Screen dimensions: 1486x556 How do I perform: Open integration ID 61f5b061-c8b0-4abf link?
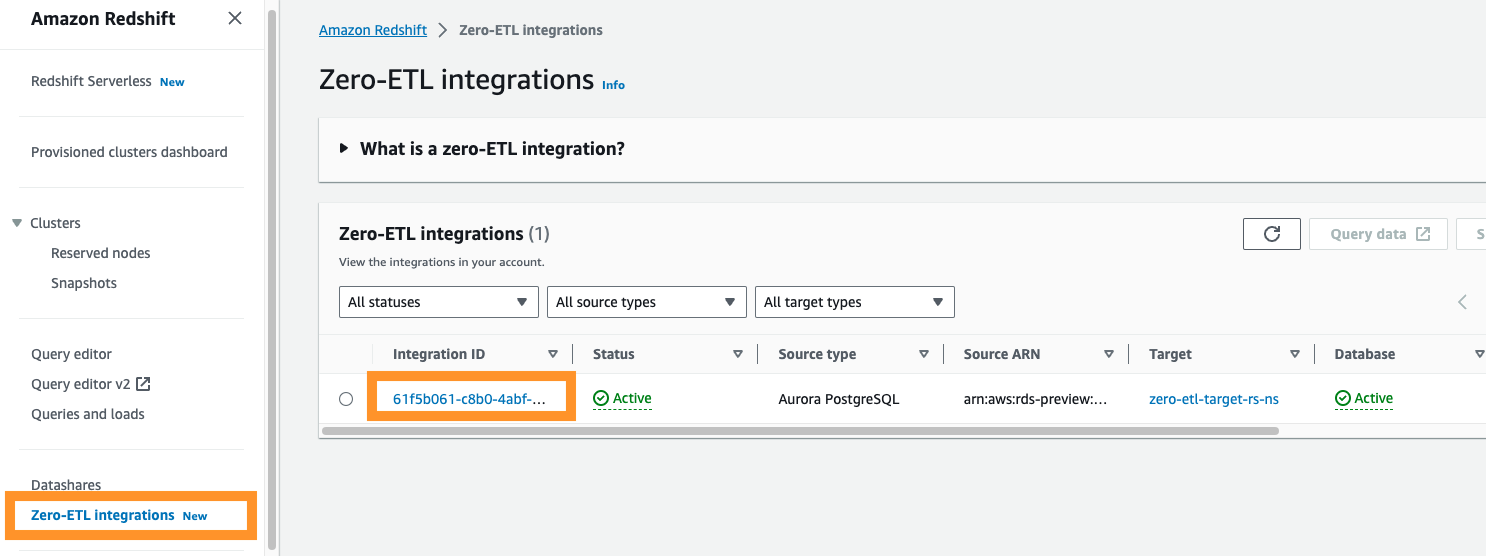tap(470, 399)
